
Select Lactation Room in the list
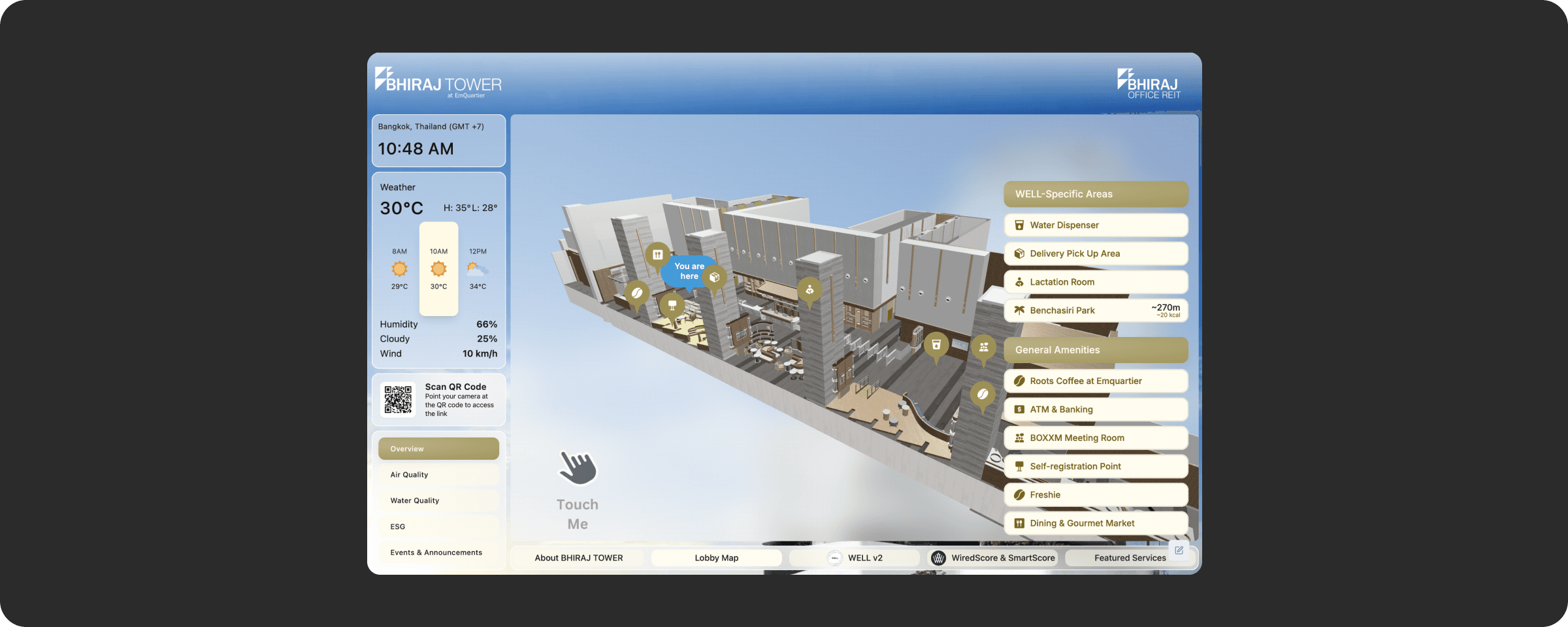(x=1096, y=282)
